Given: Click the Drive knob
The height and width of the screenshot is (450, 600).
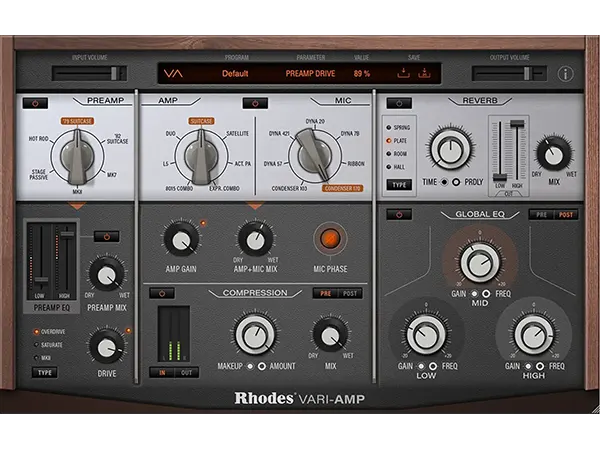Looking at the screenshot, I should tap(106, 346).
